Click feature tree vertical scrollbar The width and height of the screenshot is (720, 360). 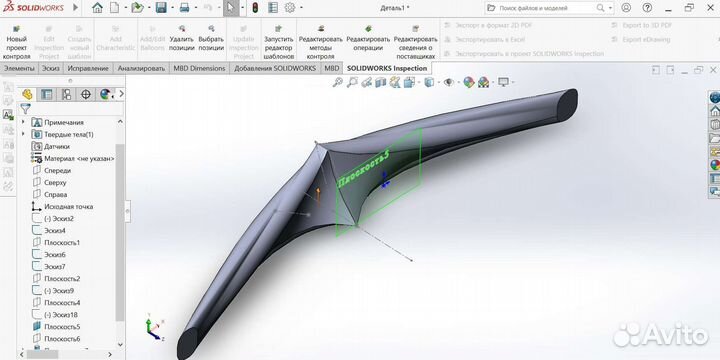point(120,232)
